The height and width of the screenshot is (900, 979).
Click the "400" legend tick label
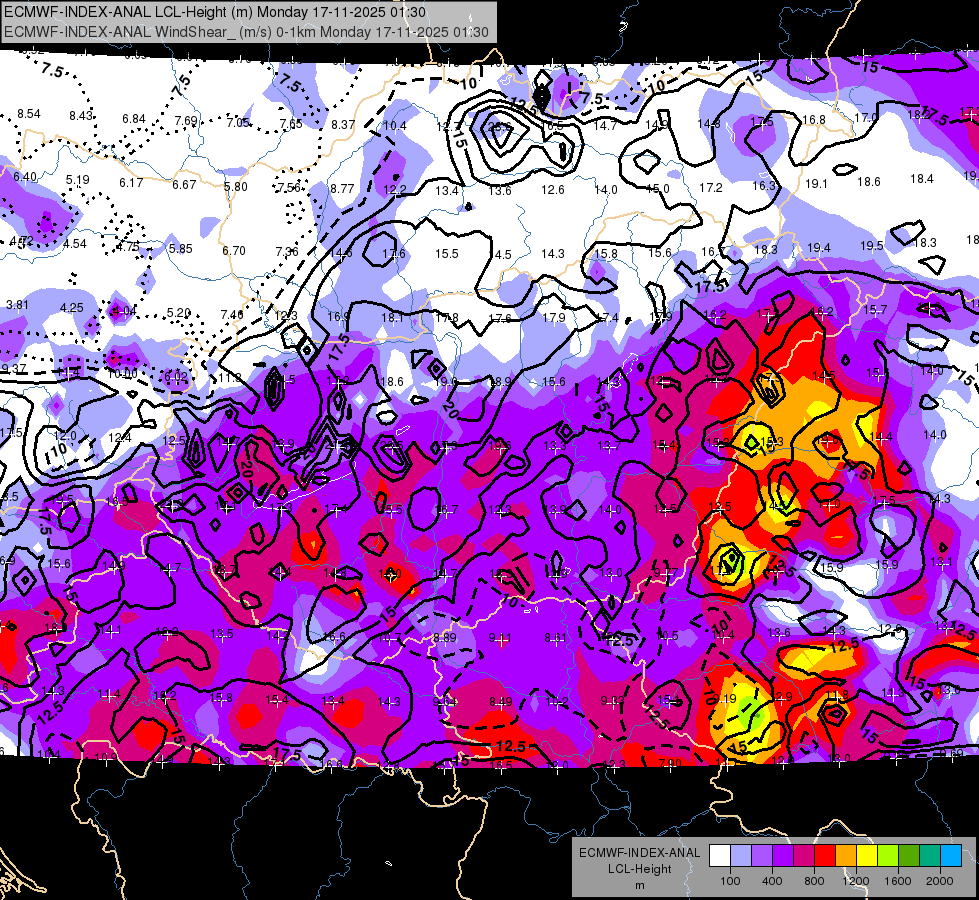772,881
